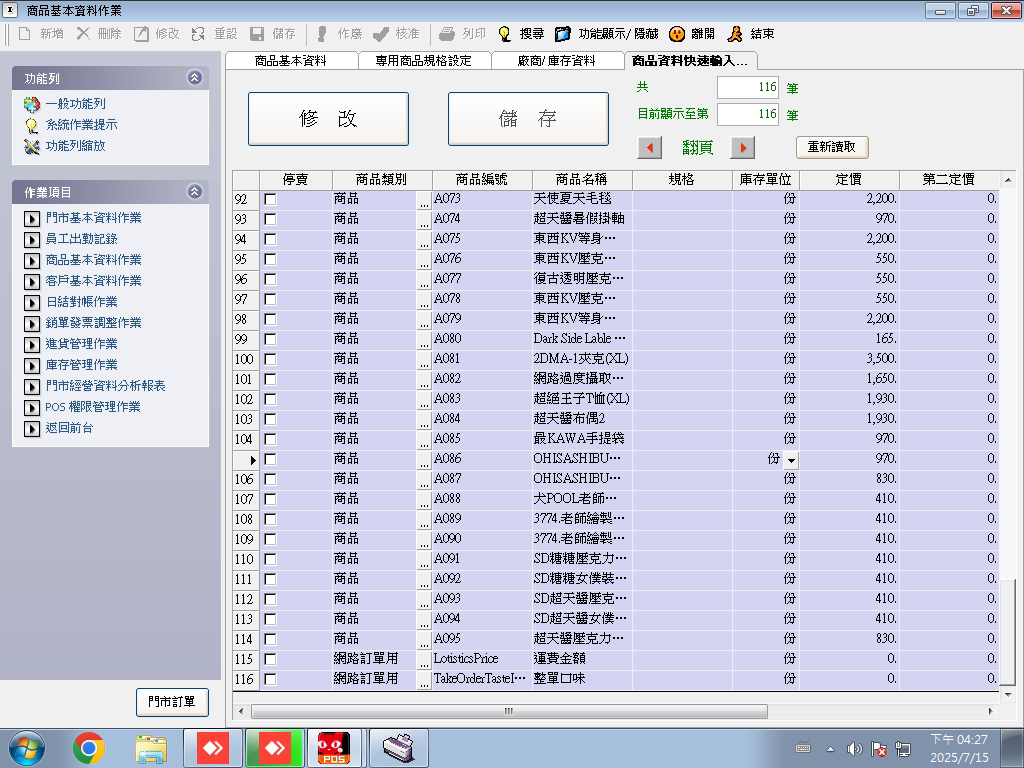1024x768 pixels.
Task: Tick 停賣 checkbox for LotisticsPrice row
Action: [270, 659]
